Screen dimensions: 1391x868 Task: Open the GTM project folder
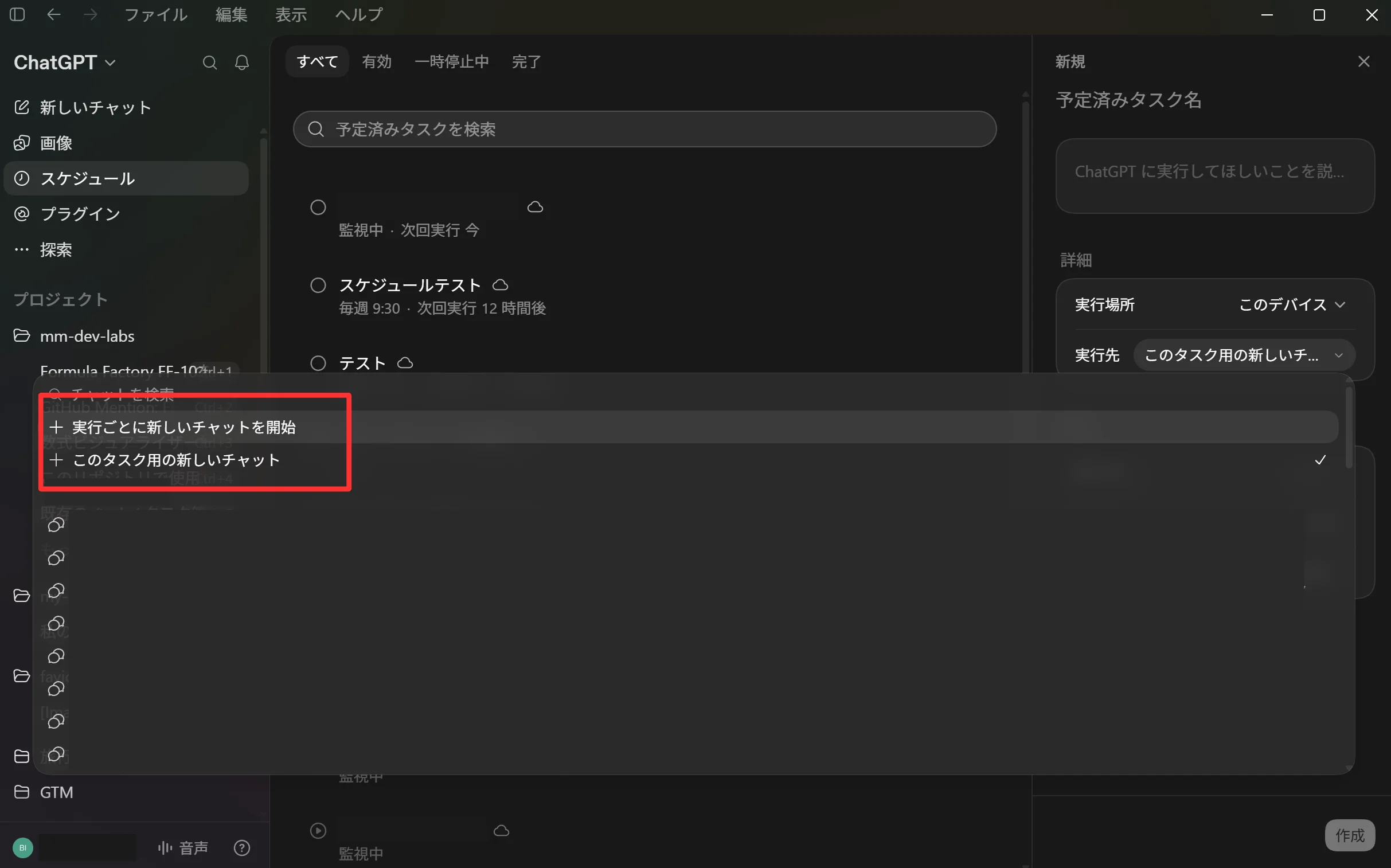click(56, 792)
